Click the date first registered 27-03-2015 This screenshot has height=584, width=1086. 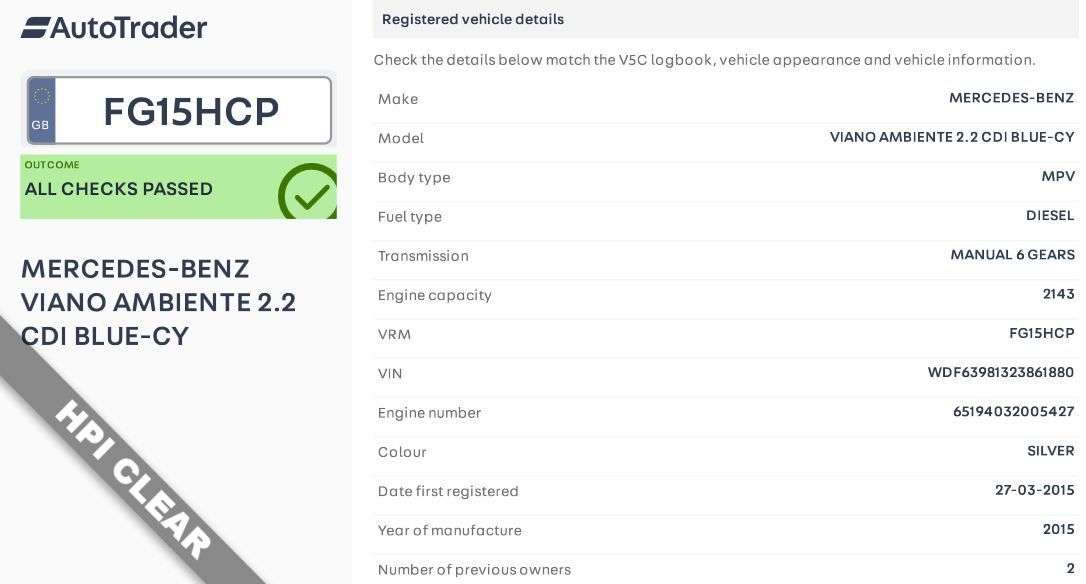[x=1034, y=490]
